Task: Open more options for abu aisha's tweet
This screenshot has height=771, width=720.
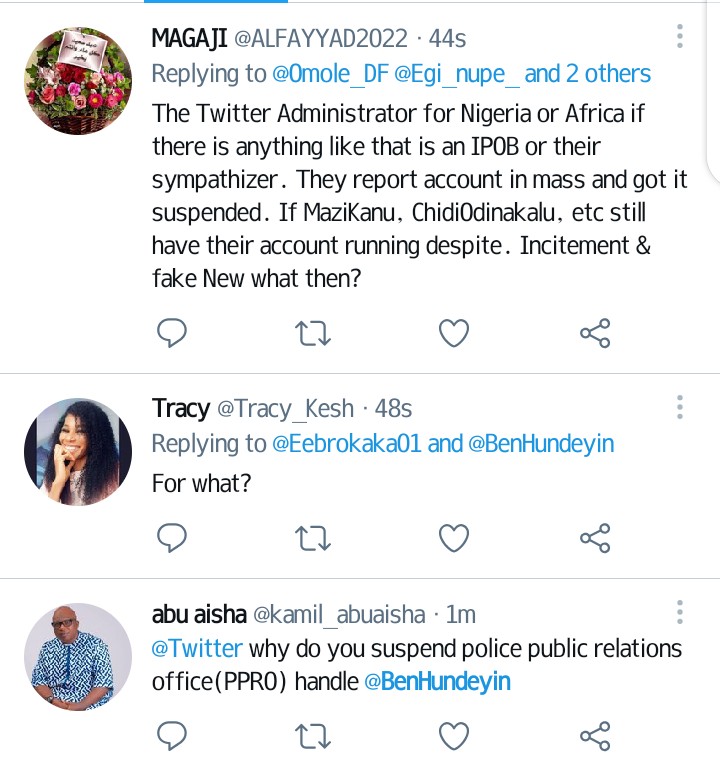Action: click(680, 612)
